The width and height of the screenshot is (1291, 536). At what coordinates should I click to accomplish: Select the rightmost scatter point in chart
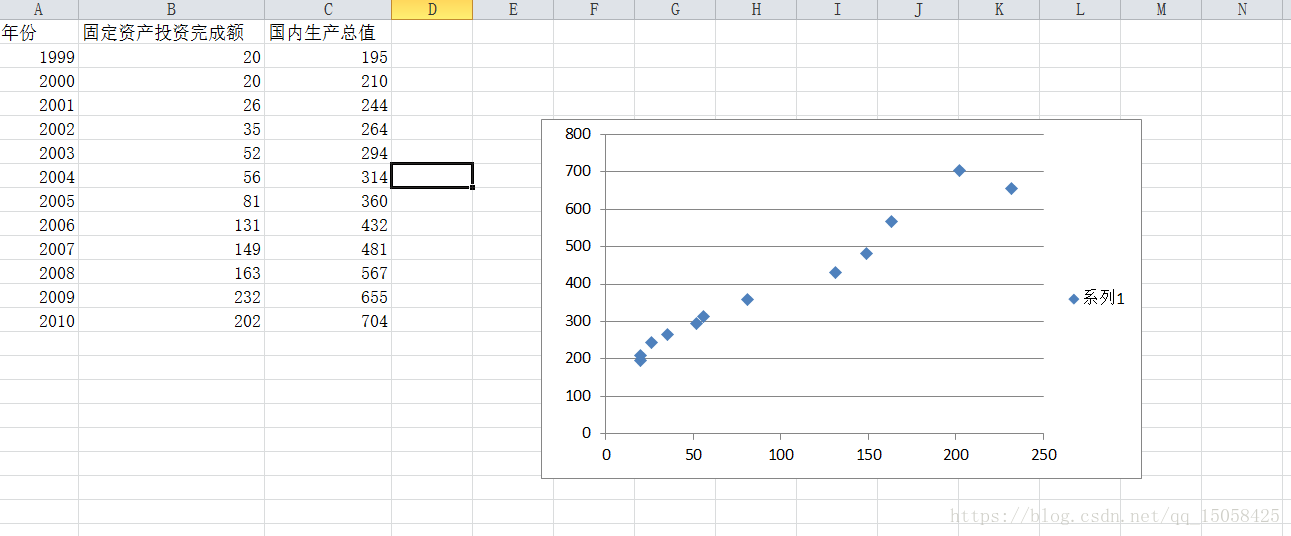point(1011,188)
